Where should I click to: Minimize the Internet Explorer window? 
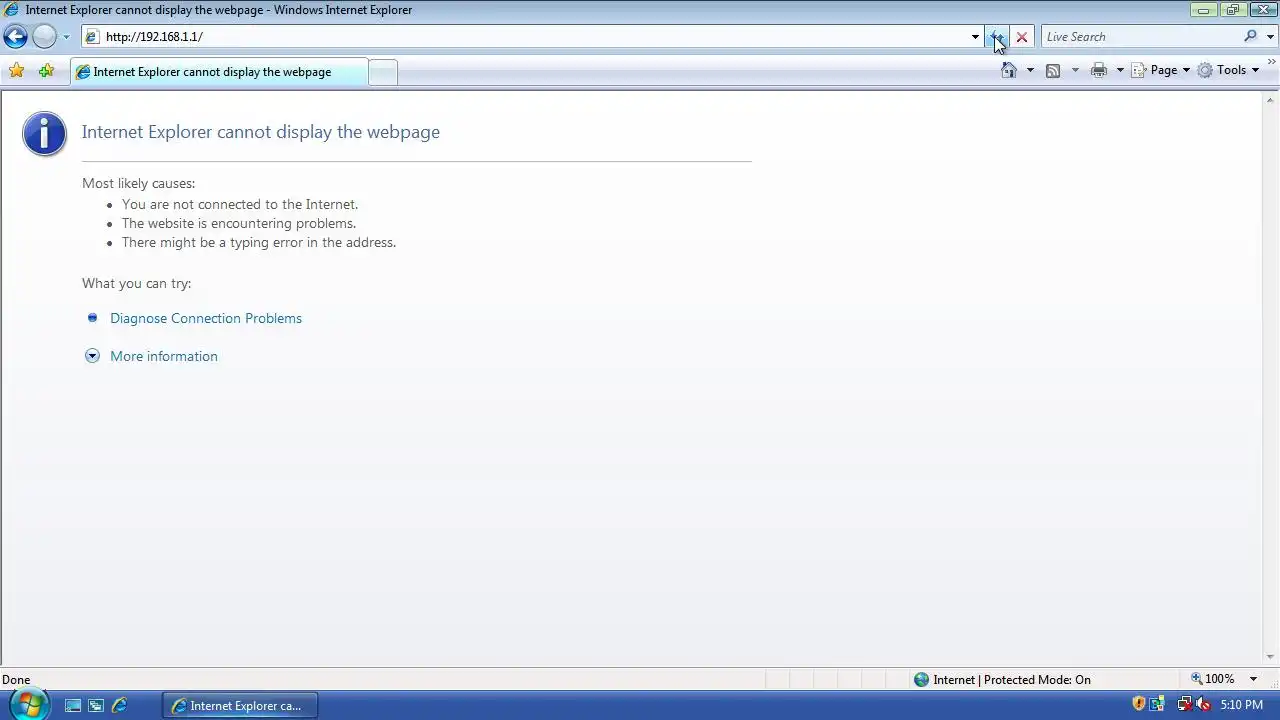pyautogui.click(x=1203, y=10)
